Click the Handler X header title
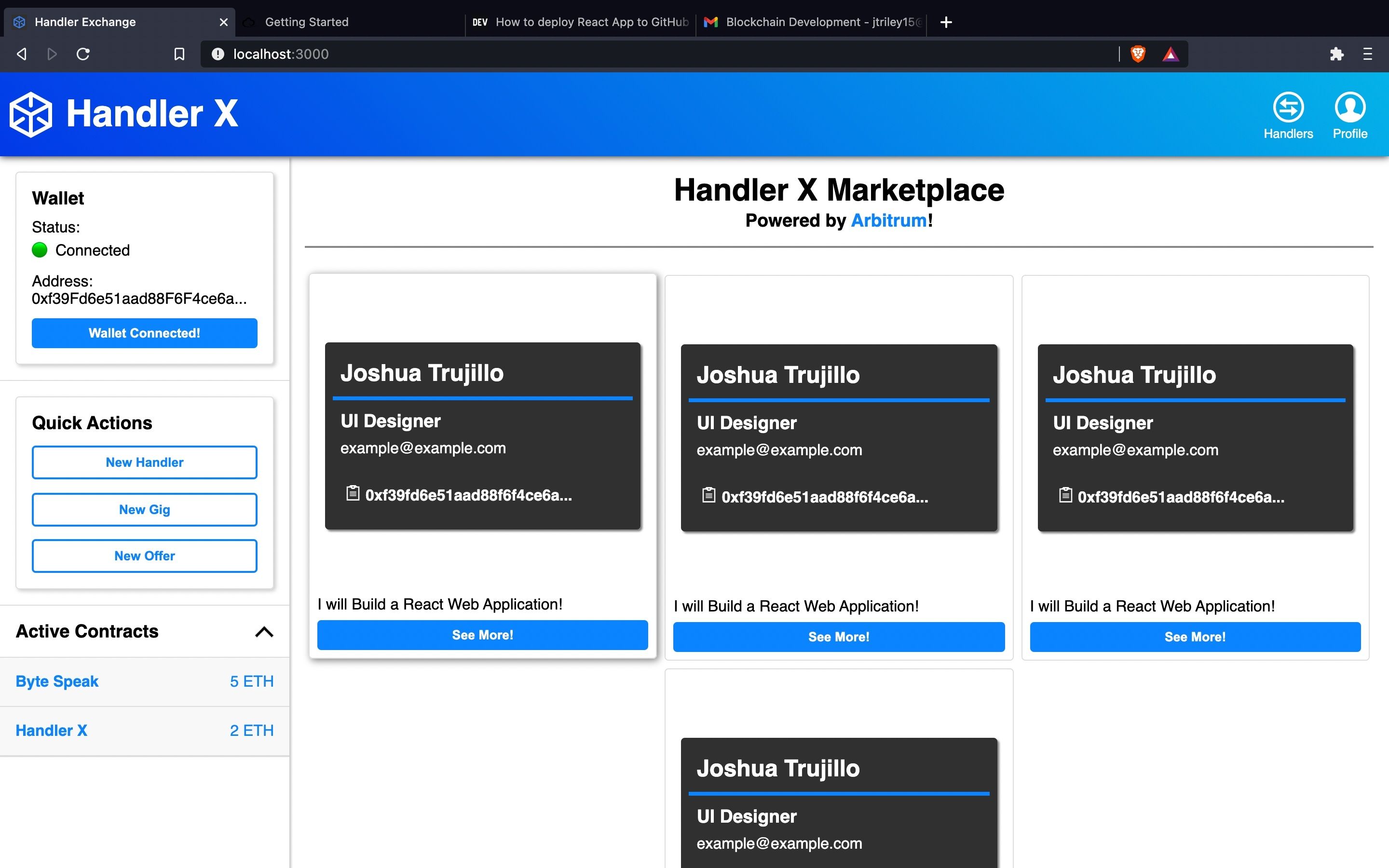This screenshot has width=1389, height=868. click(152, 113)
